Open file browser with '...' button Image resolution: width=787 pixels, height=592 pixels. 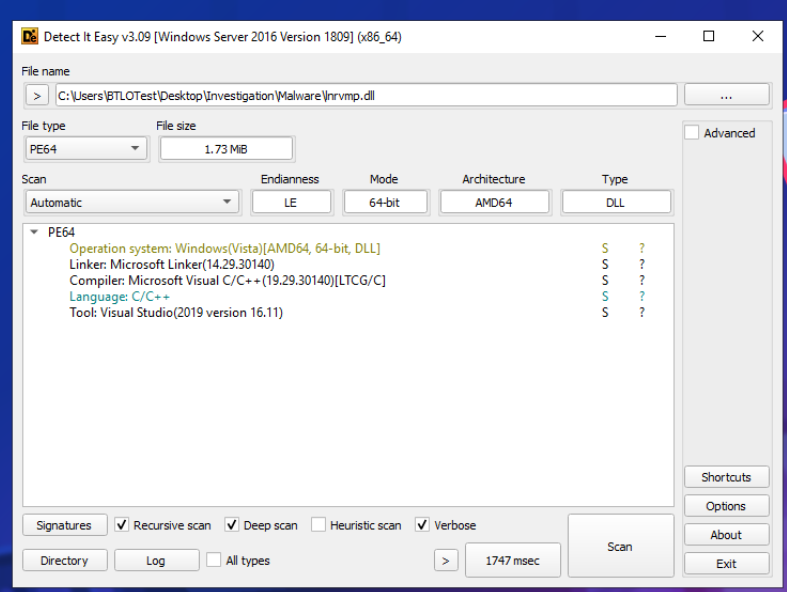point(726,96)
